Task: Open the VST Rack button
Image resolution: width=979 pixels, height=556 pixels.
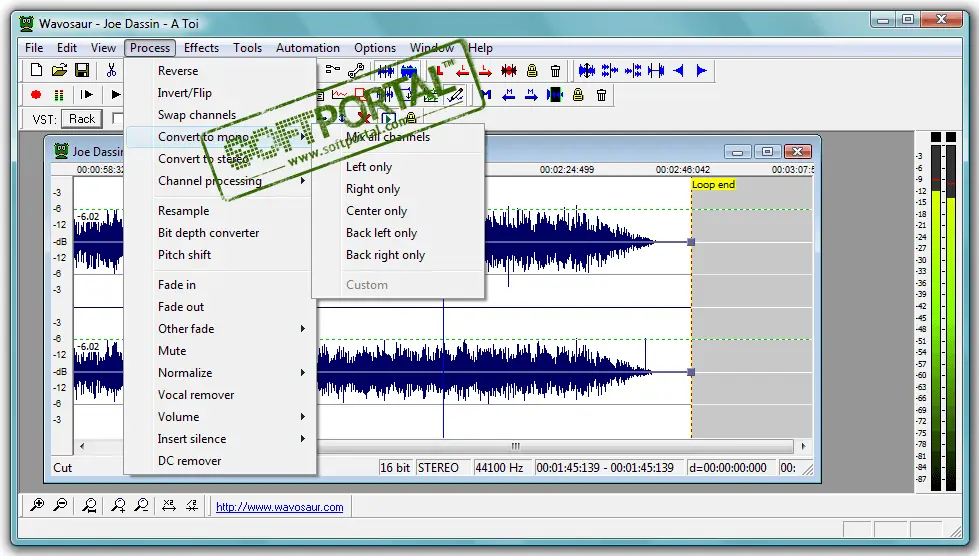Action: pyautogui.click(x=82, y=119)
